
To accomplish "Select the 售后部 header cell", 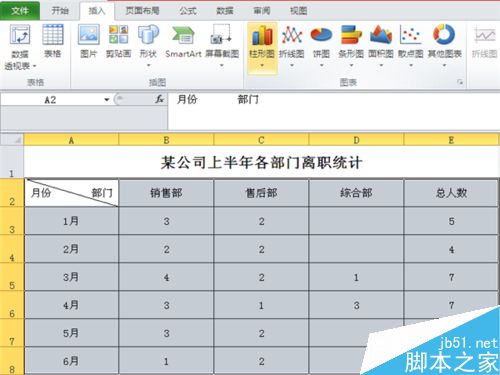I will point(261,193).
